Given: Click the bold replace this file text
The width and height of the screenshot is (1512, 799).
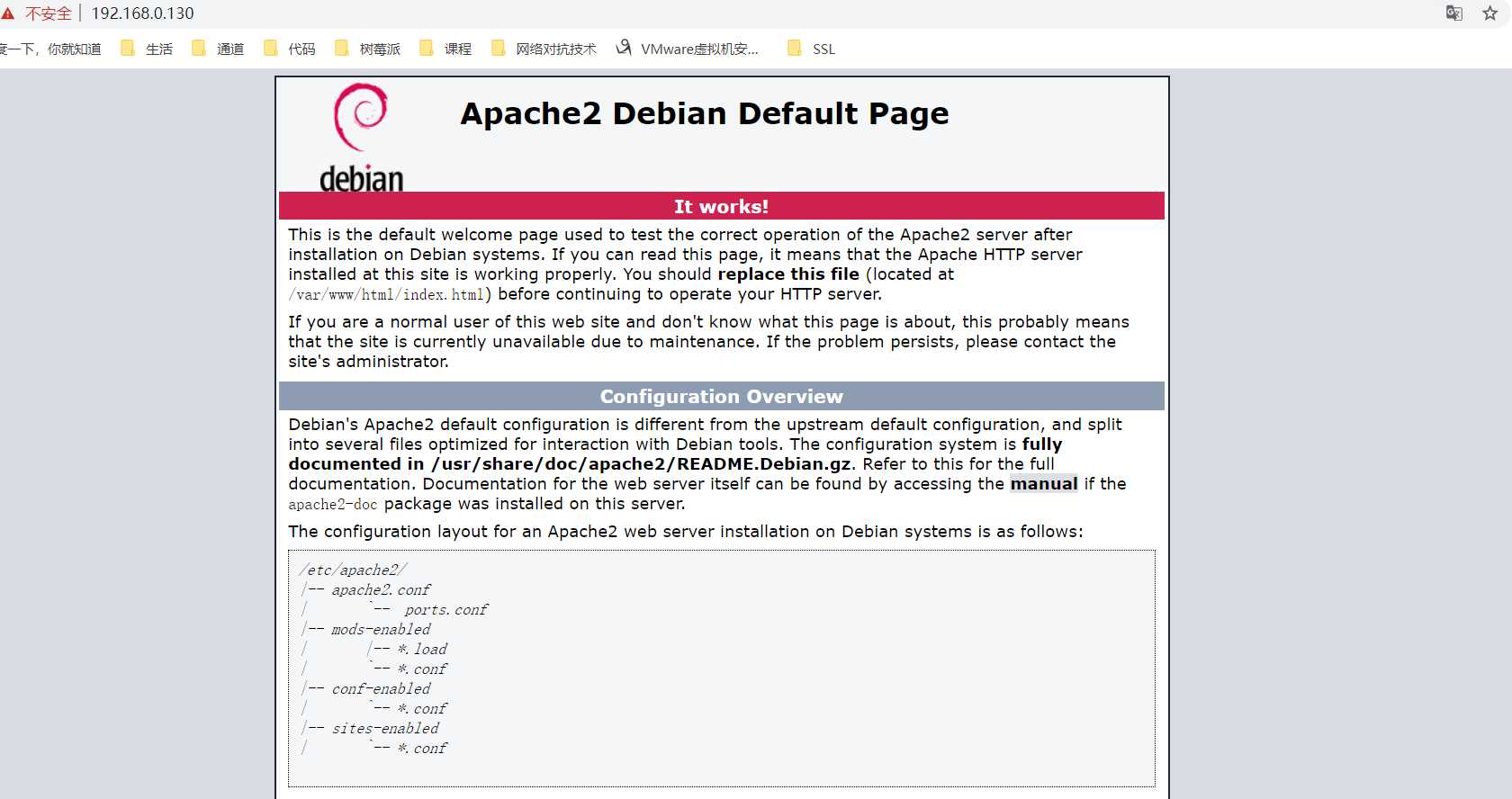Looking at the screenshot, I should click(x=788, y=274).
